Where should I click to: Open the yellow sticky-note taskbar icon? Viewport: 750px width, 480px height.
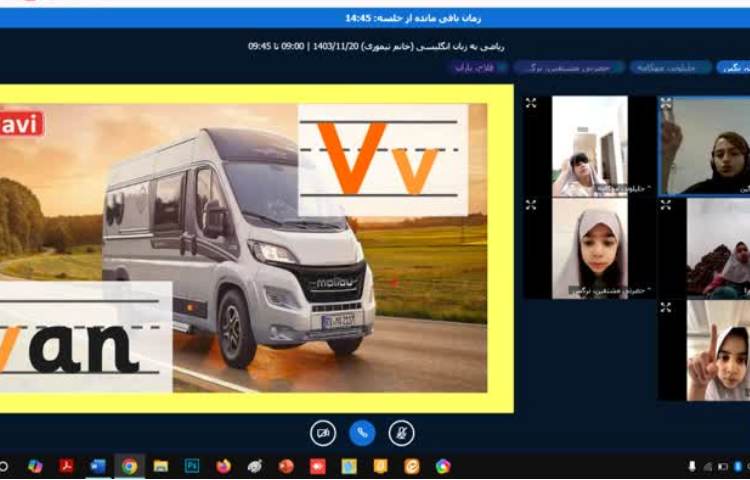click(380, 466)
